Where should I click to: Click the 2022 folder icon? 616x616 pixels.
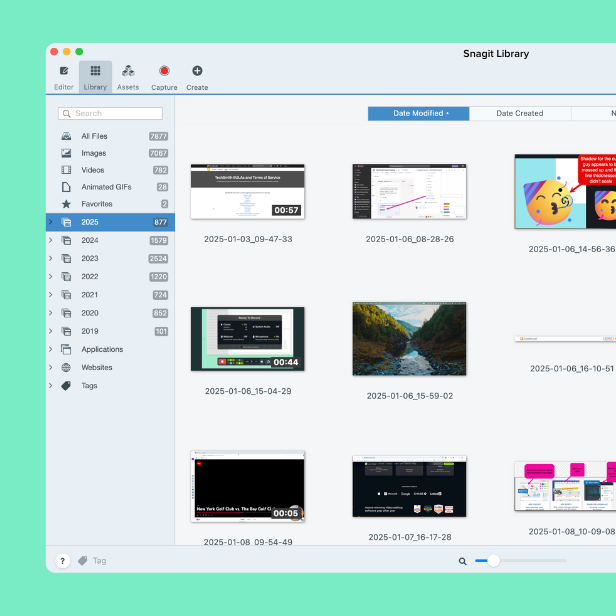(66, 277)
